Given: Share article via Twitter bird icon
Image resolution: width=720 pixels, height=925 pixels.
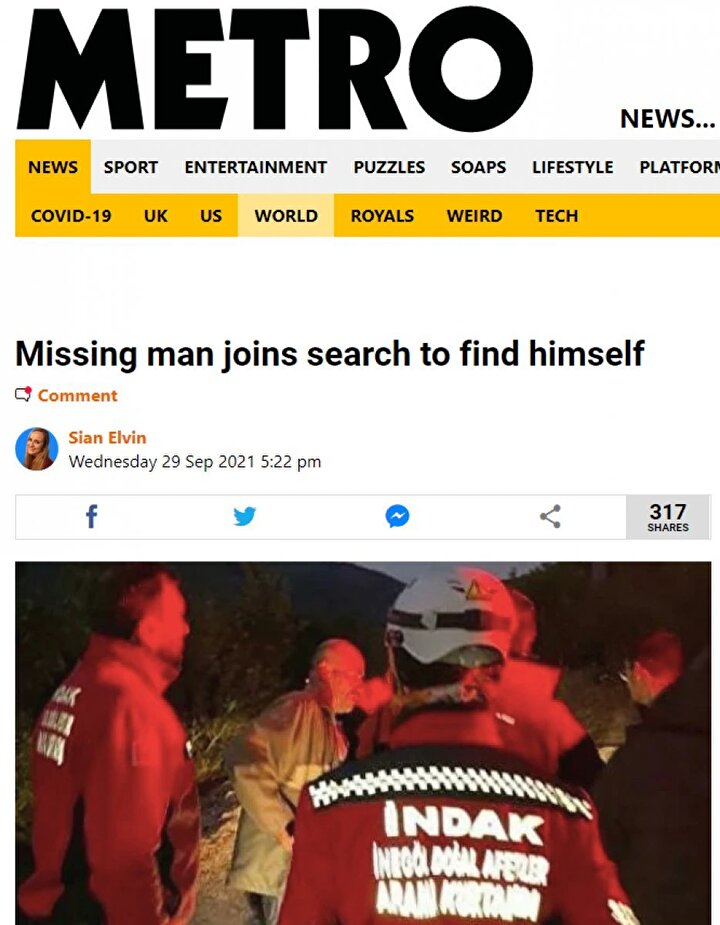Looking at the screenshot, I should point(244,517).
